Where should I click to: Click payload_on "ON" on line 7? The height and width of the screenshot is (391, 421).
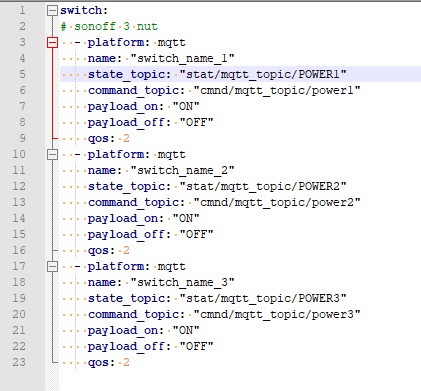click(186, 106)
